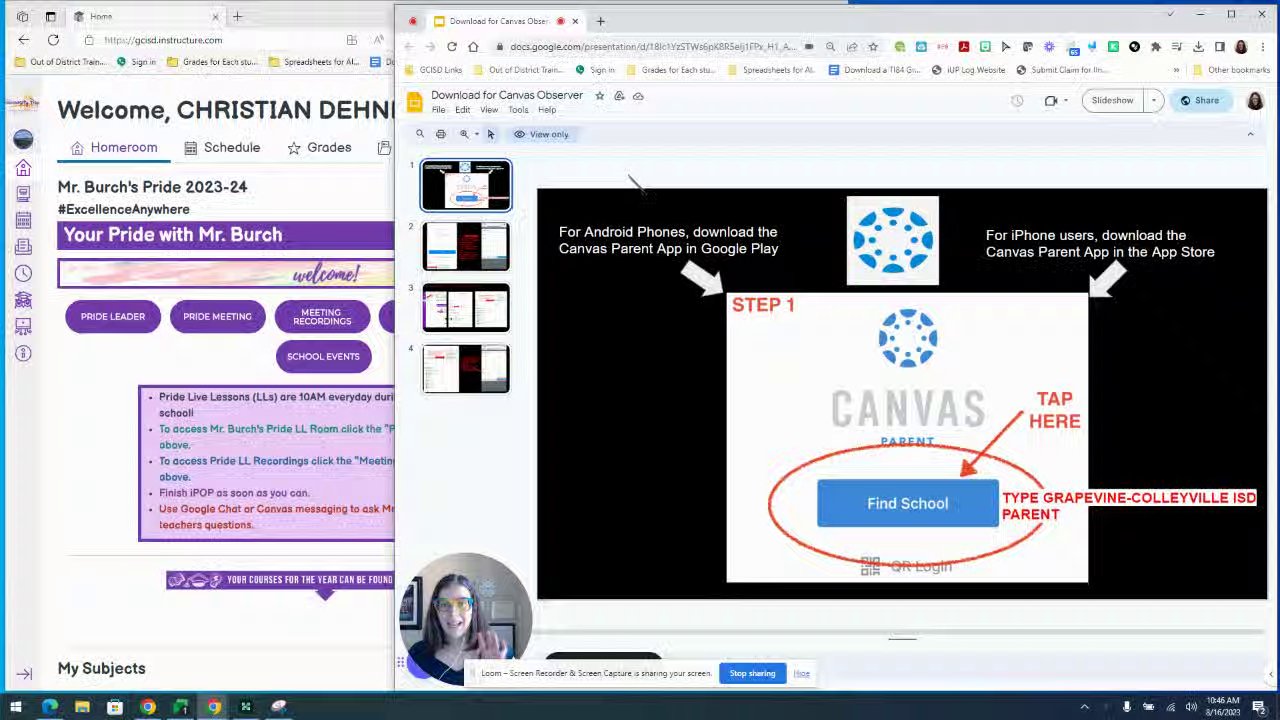Switch to Homeroom tab in Canvas window

(114, 148)
